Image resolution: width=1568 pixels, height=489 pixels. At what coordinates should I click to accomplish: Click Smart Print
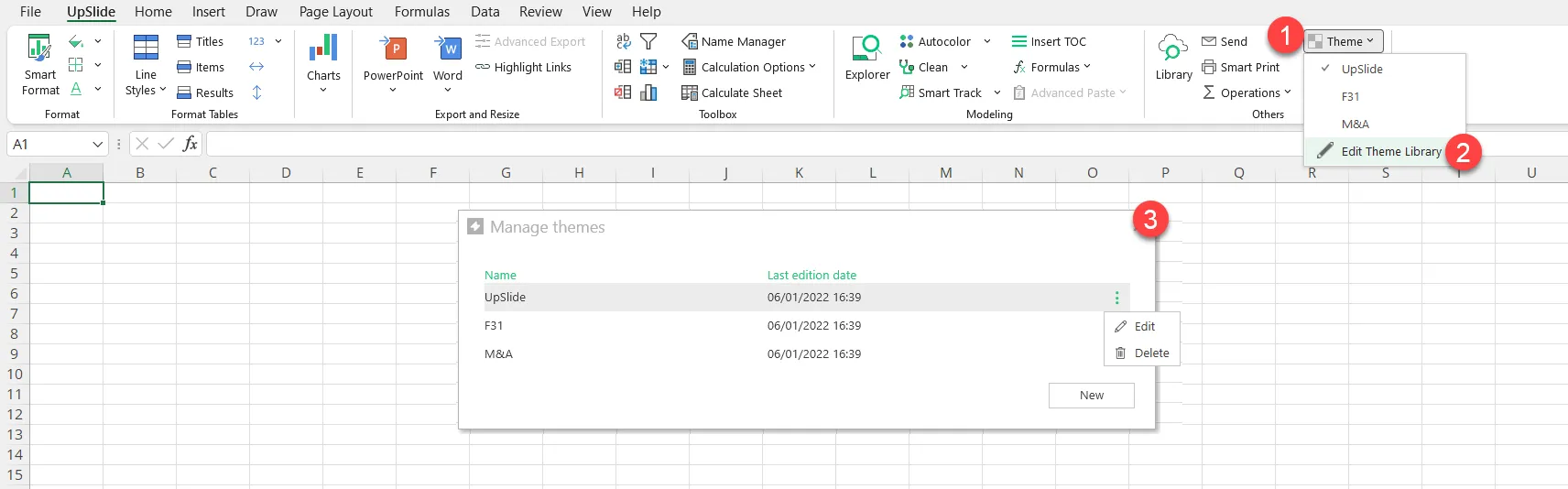(x=1241, y=67)
